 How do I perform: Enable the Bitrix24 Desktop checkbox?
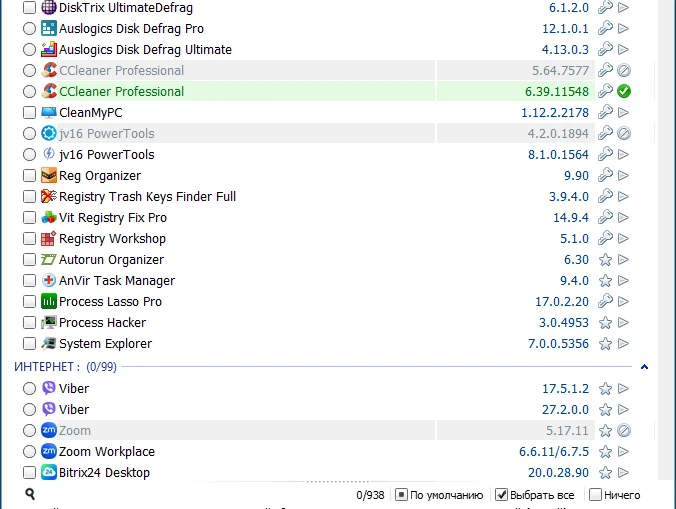click(x=29, y=473)
